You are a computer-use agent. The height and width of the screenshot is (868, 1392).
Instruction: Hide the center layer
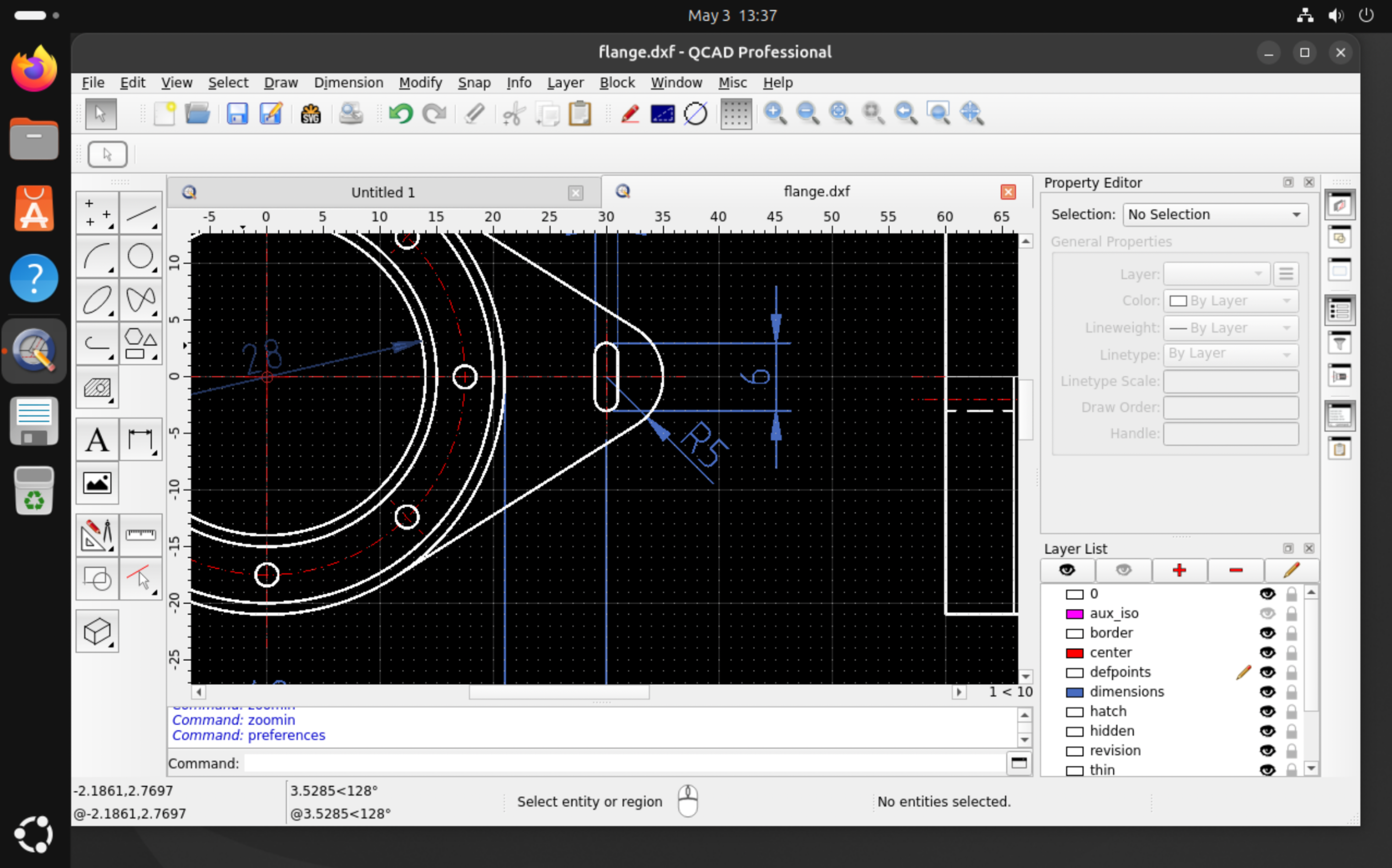[1267, 653]
